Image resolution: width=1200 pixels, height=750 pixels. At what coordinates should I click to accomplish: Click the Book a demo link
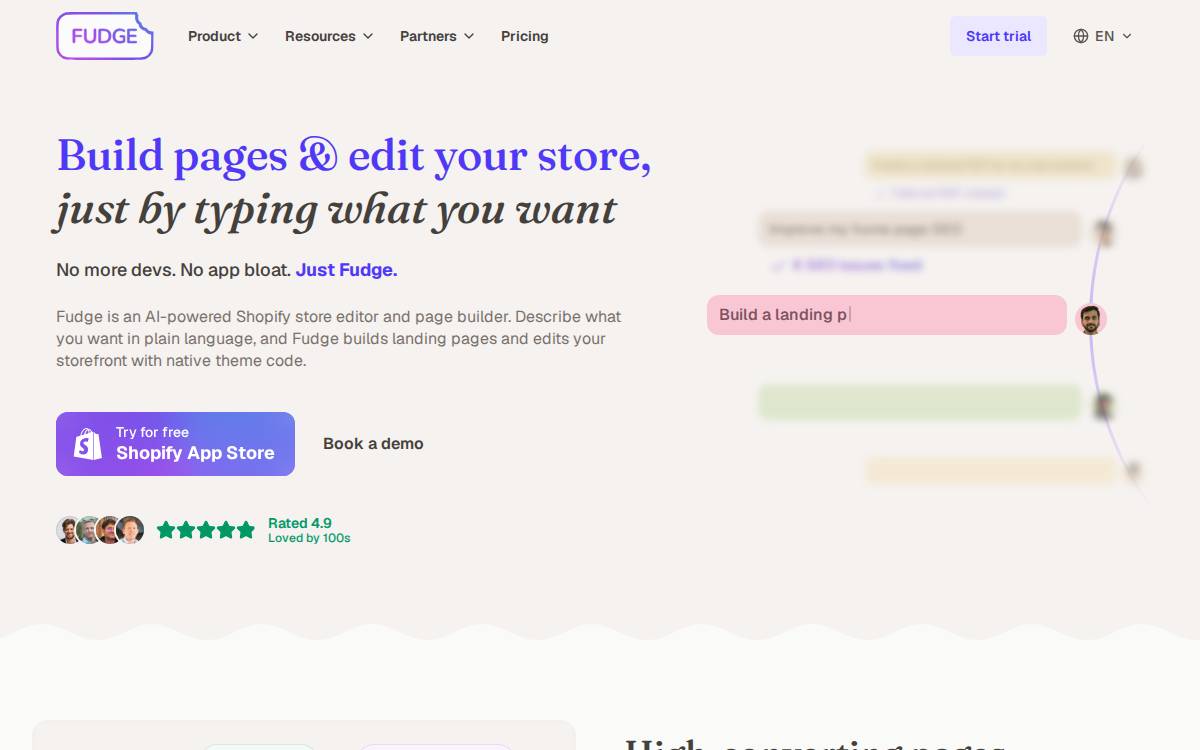[x=373, y=444]
